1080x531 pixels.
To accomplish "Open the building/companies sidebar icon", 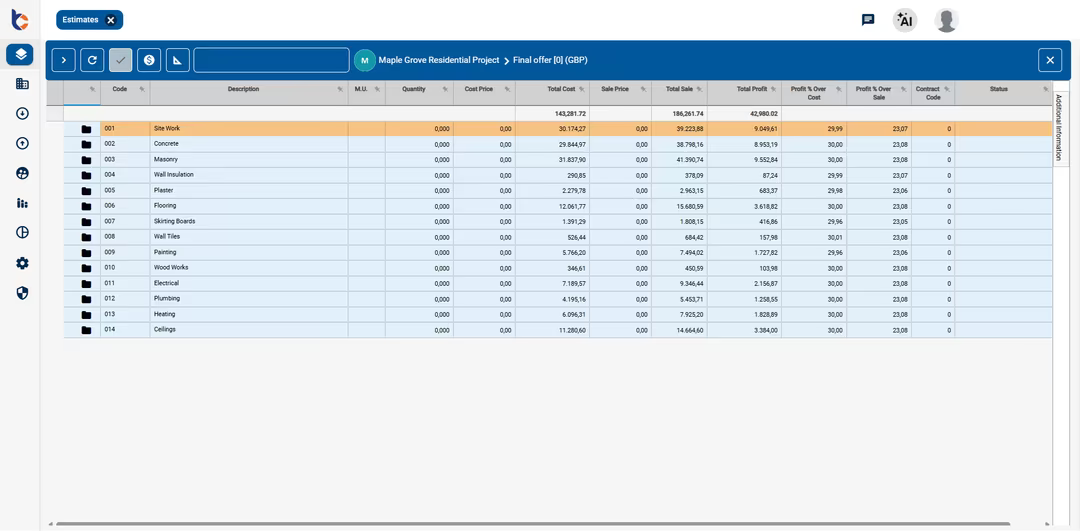I will click(22, 83).
